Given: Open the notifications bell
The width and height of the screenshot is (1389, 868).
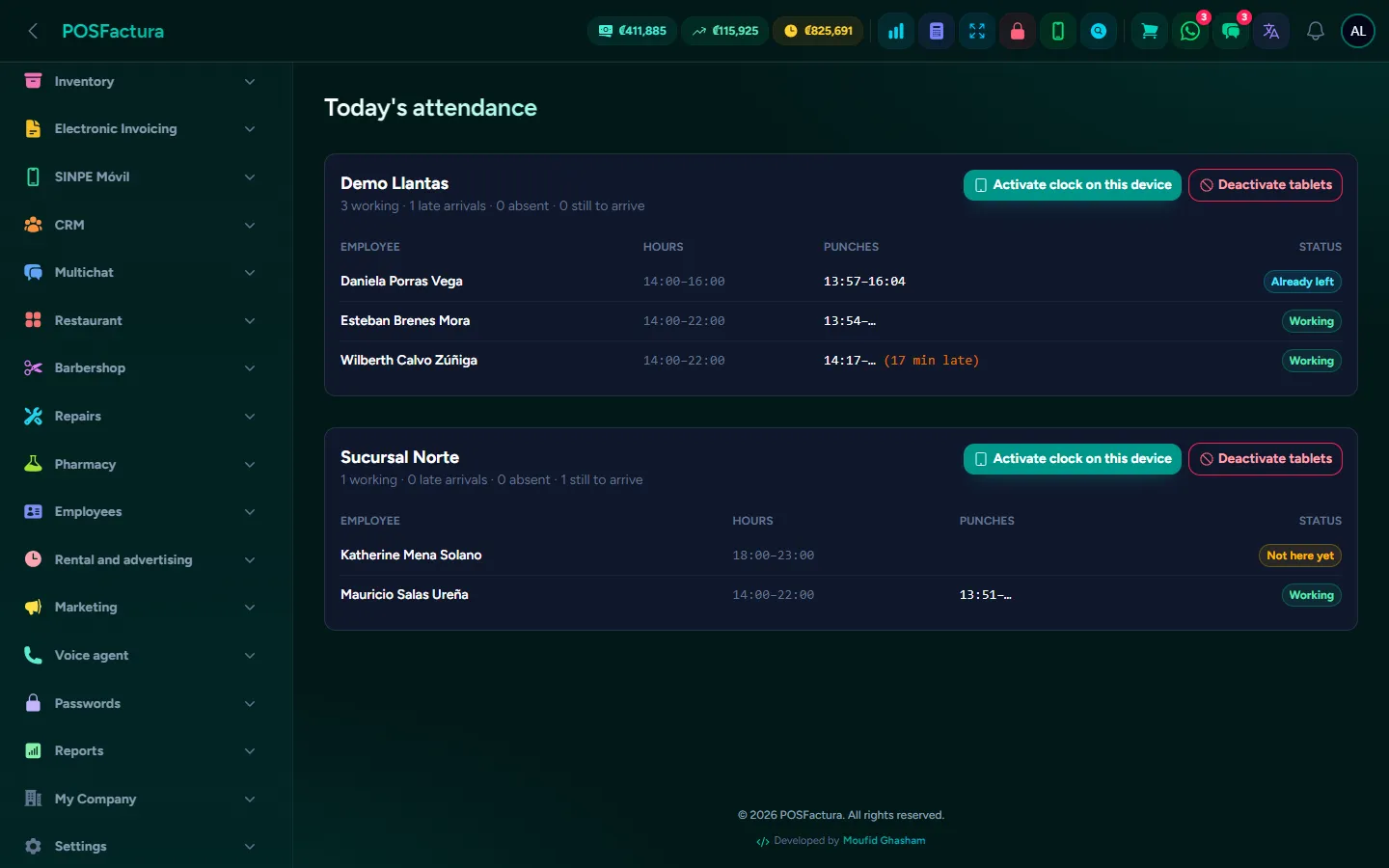Looking at the screenshot, I should tap(1316, 31).
